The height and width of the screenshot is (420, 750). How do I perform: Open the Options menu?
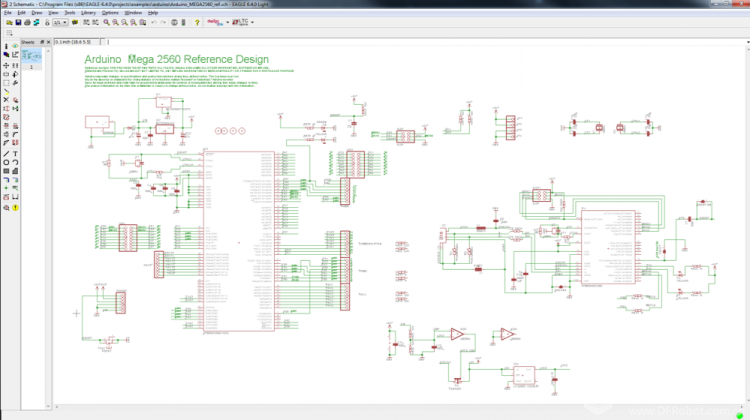tap(110, 13)
